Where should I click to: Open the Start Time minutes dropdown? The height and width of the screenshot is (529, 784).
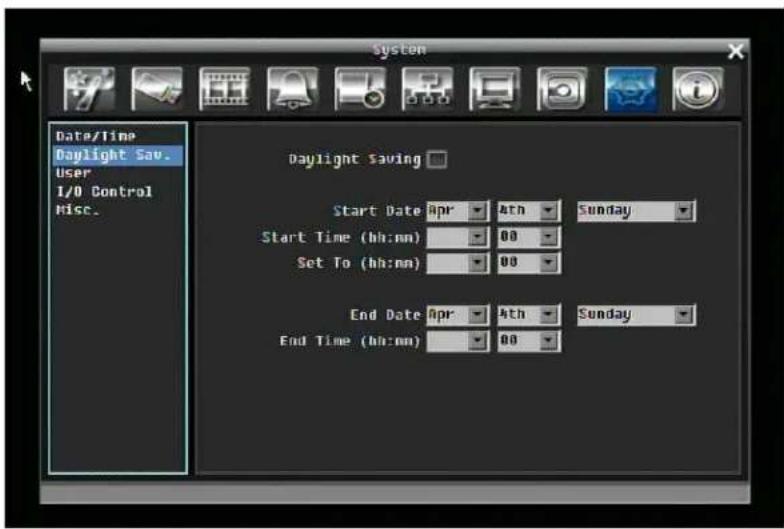(529, 237)
